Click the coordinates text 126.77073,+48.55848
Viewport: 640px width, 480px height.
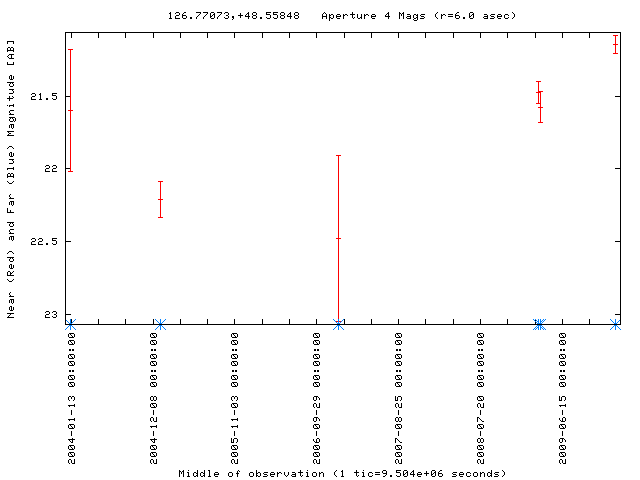(x=233, y=16)
